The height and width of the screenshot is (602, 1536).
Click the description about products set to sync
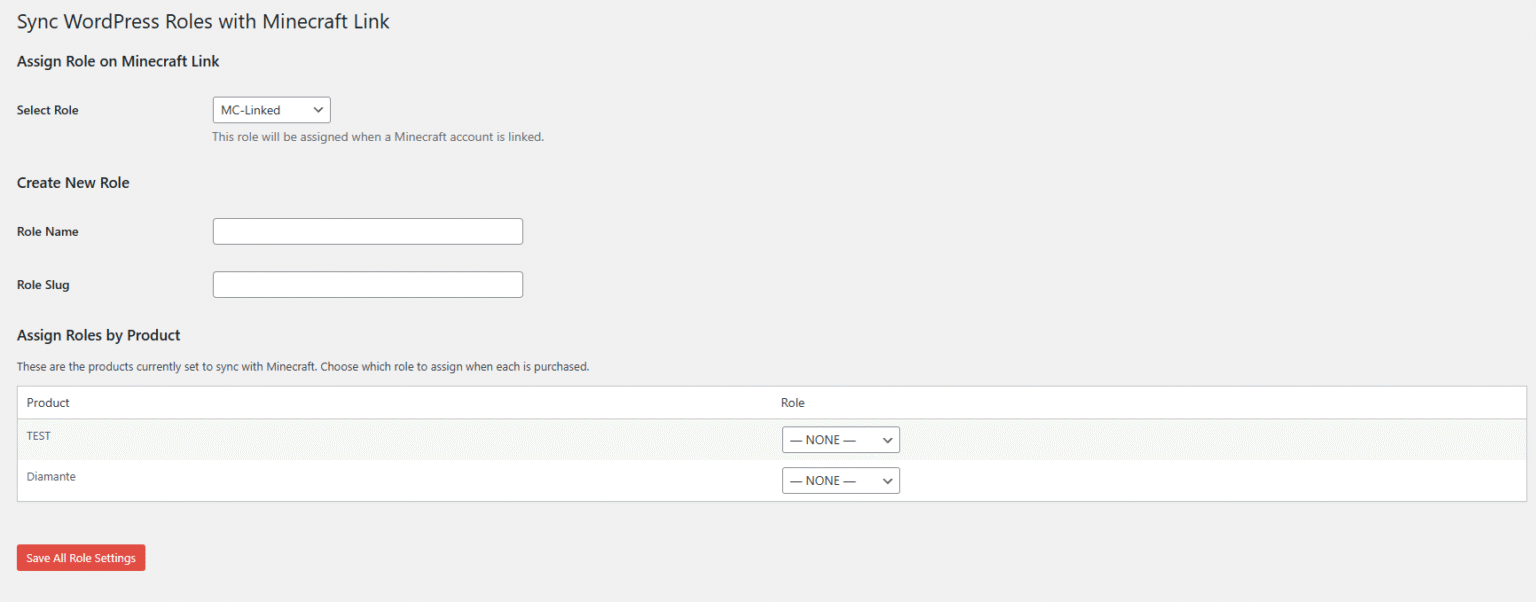(x=303, y=367)
